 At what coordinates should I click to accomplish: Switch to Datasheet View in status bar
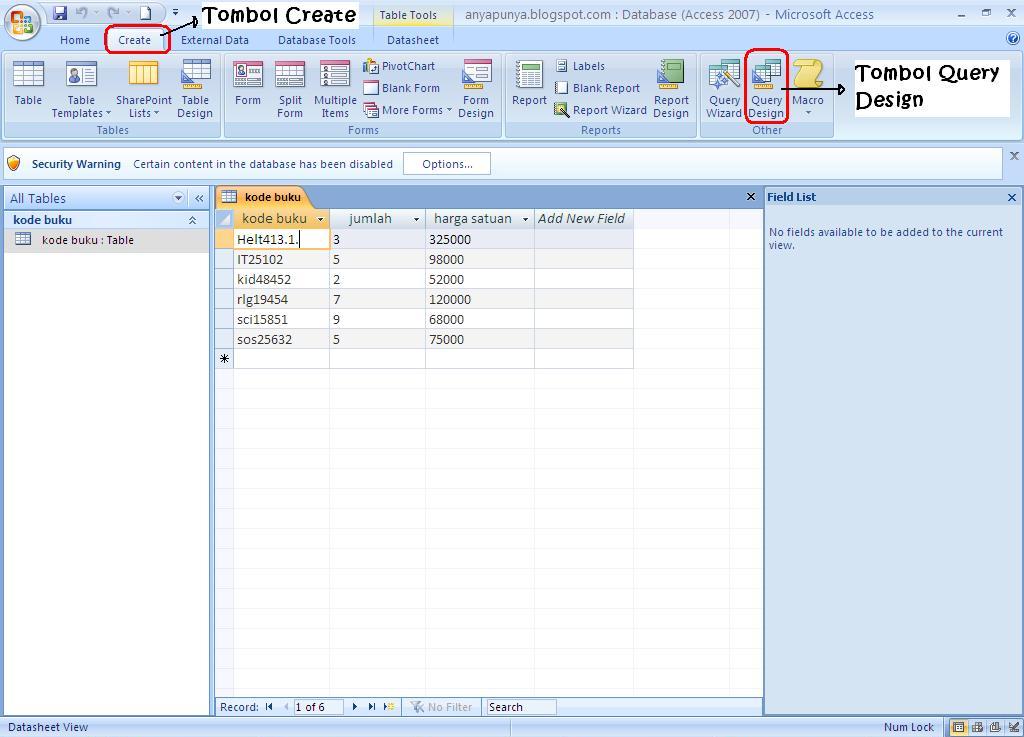[x=958, y=727]
